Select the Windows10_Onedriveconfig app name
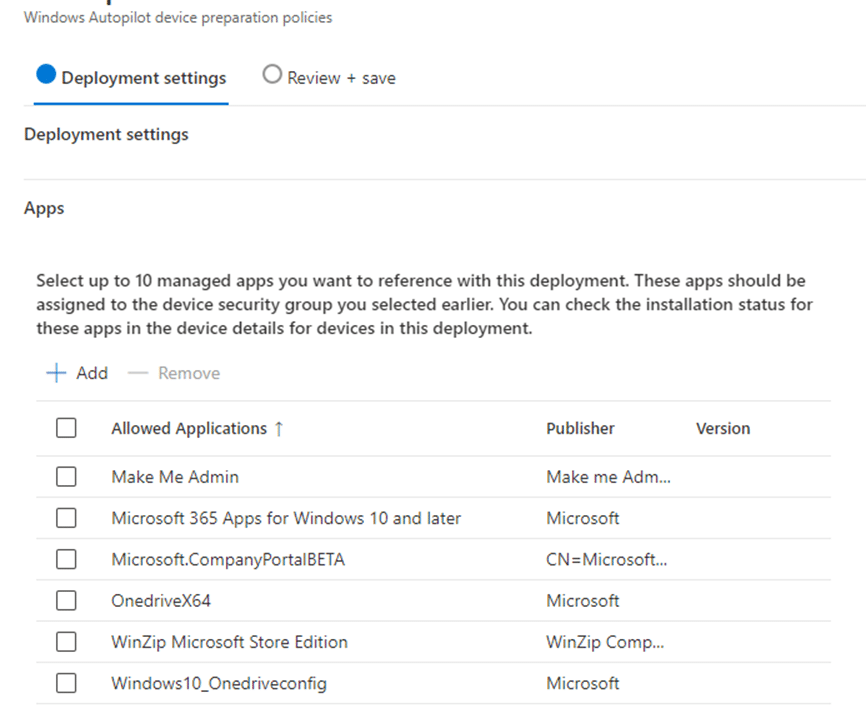Screen dimensions: 866x713 pos(219,683)
